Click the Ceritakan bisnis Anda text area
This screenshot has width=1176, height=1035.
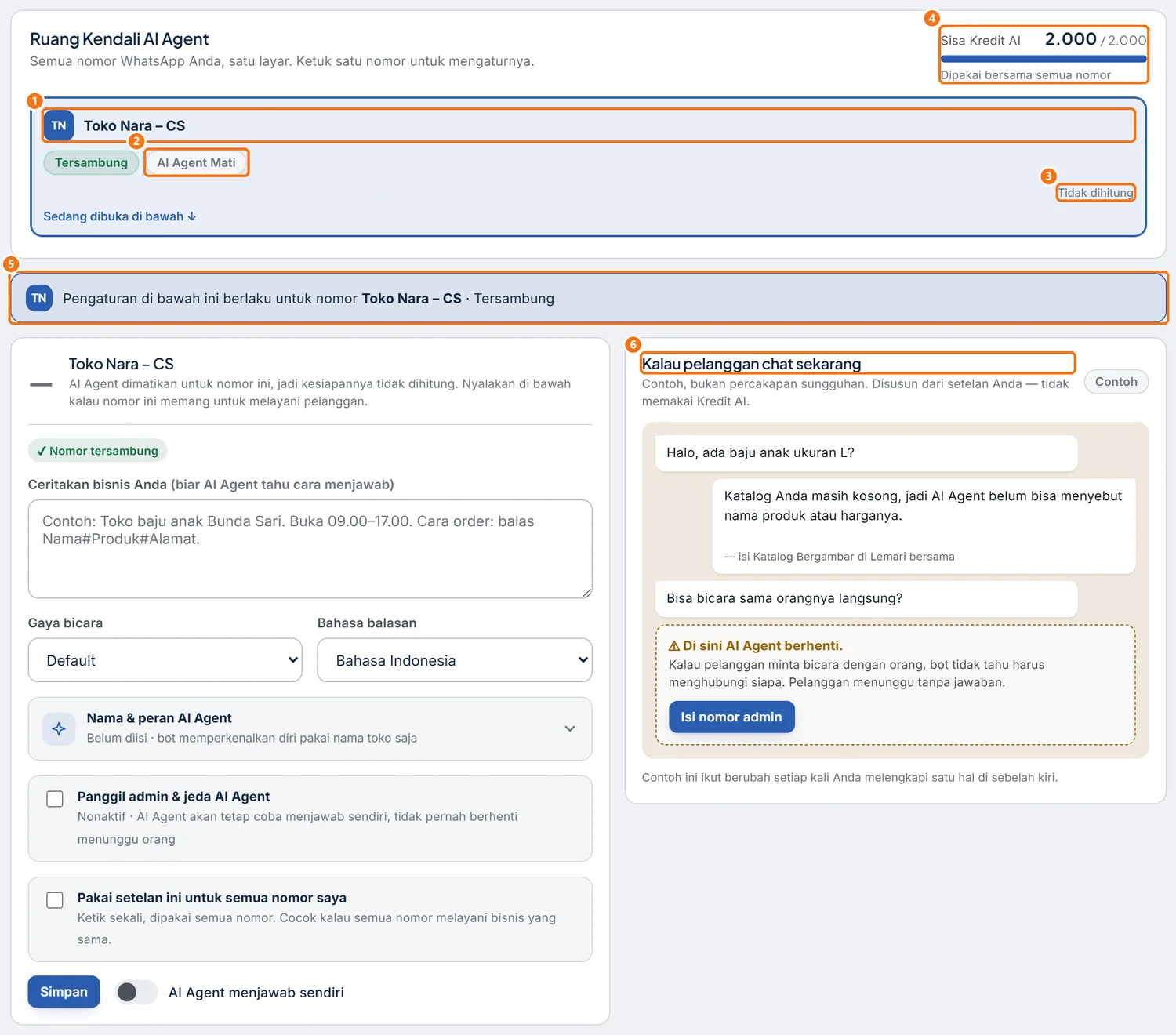[x=310, y=549]
